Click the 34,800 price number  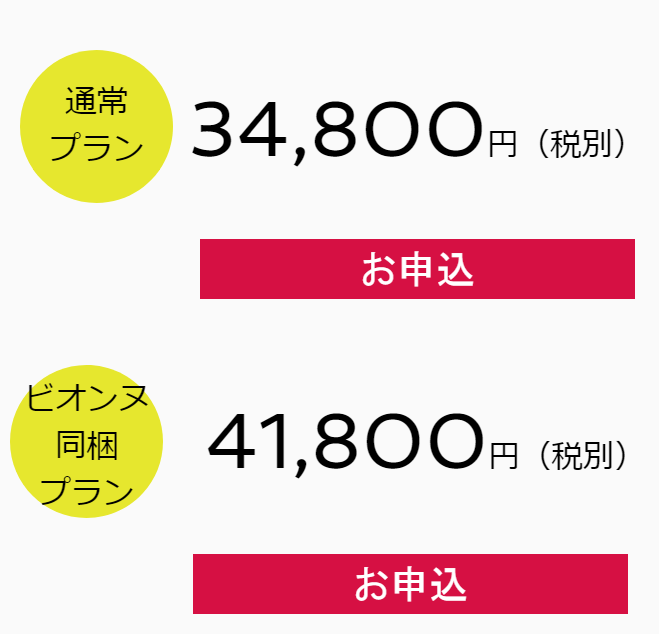pos(337,130)
